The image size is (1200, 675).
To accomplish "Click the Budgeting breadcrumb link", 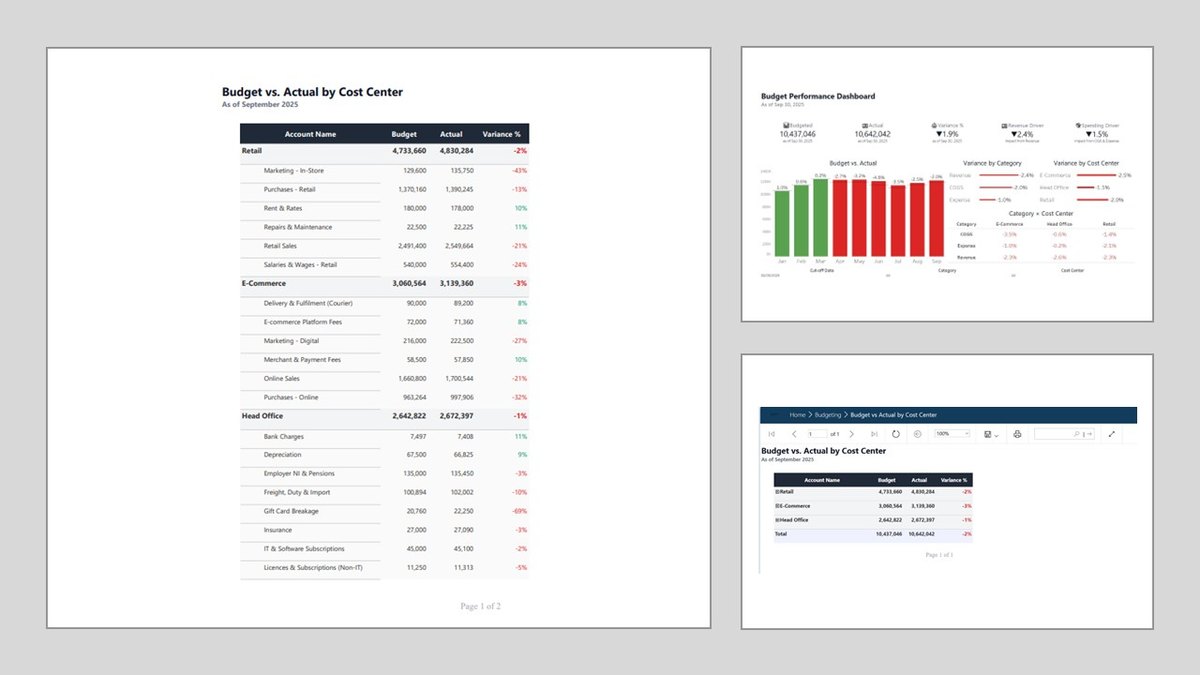I will click(x=828, y=415).
